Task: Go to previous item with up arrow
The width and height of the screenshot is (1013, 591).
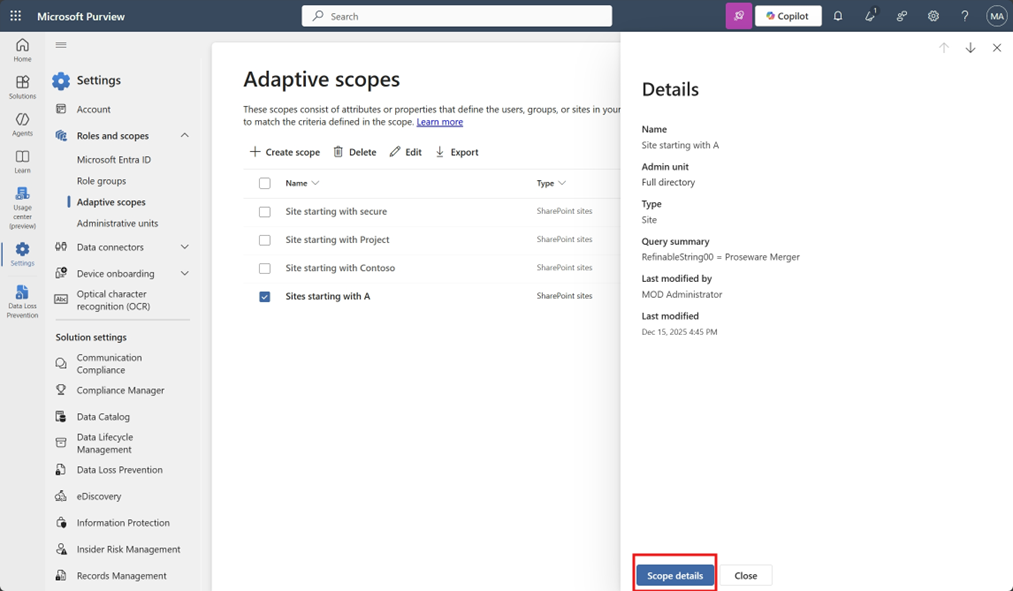Action: coord(944,48)
